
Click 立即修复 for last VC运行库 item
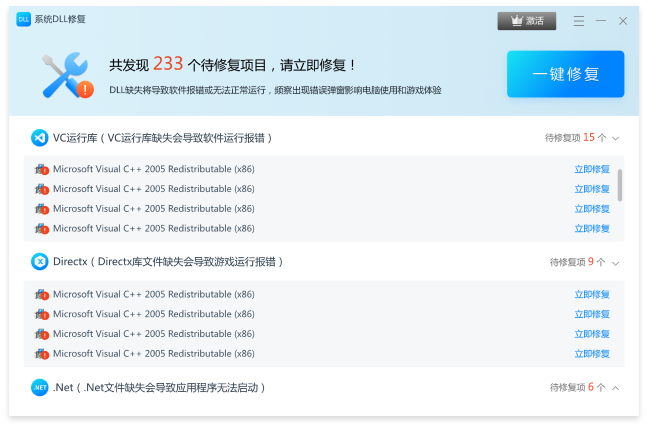click(x=591, y=228)
